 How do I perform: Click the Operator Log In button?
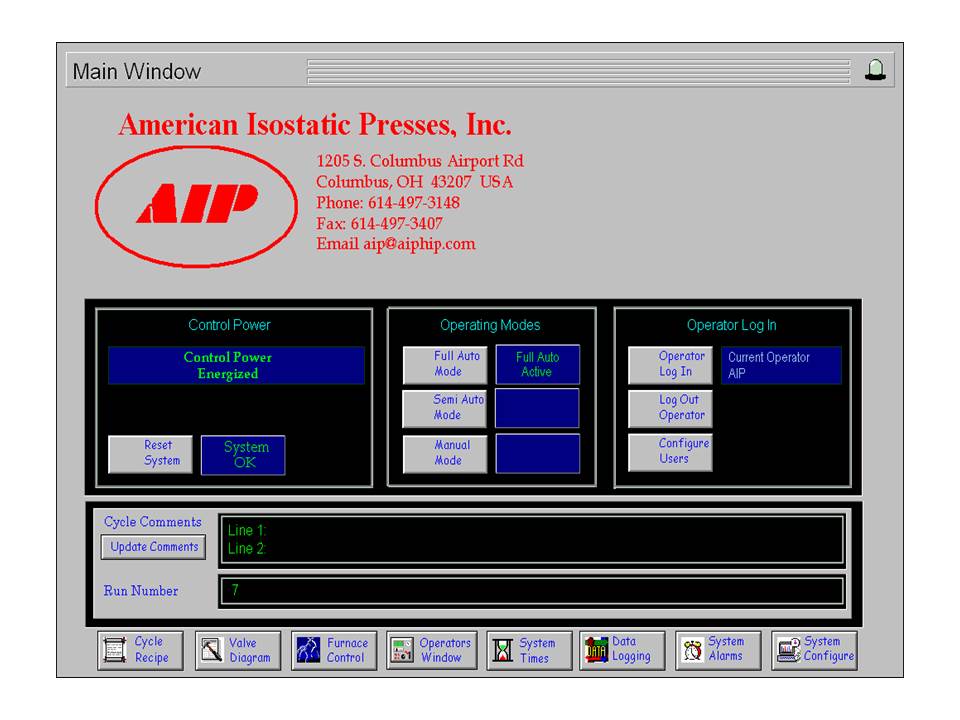[x=670, y=364]
